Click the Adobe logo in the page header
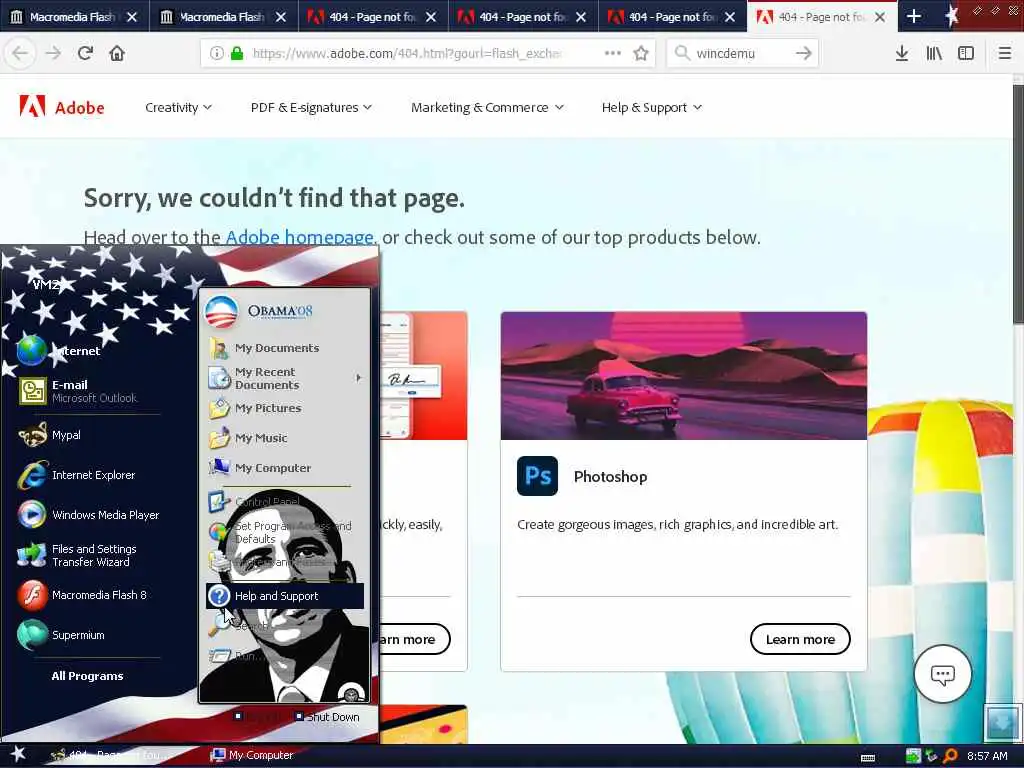Screen dimensions: 1024x768 pyautogui.click(x=62, y=106)
